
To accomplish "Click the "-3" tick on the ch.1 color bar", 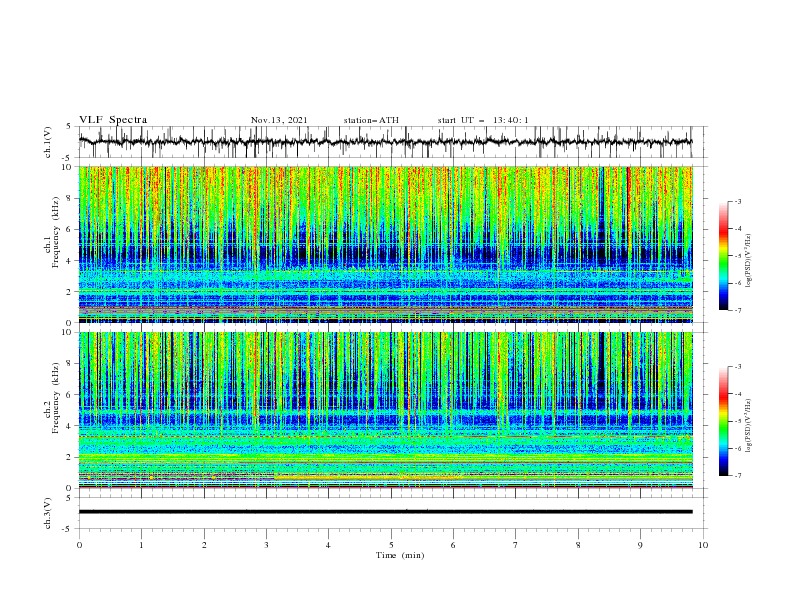I will [737, 201].
